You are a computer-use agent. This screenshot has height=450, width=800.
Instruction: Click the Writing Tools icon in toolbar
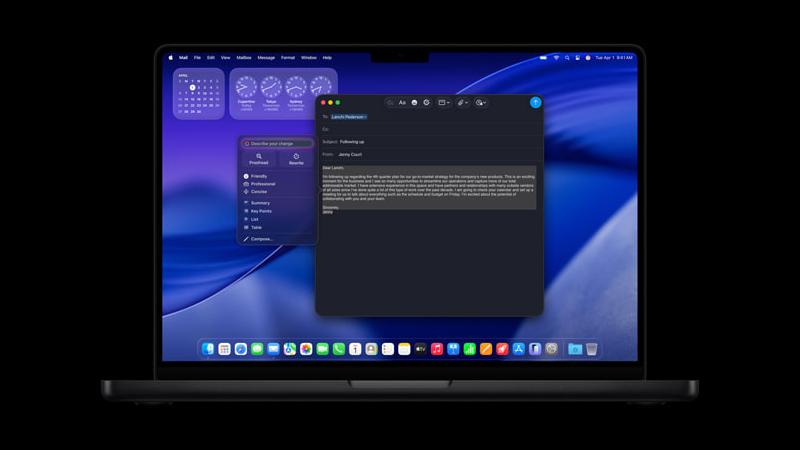pos(427,103)
